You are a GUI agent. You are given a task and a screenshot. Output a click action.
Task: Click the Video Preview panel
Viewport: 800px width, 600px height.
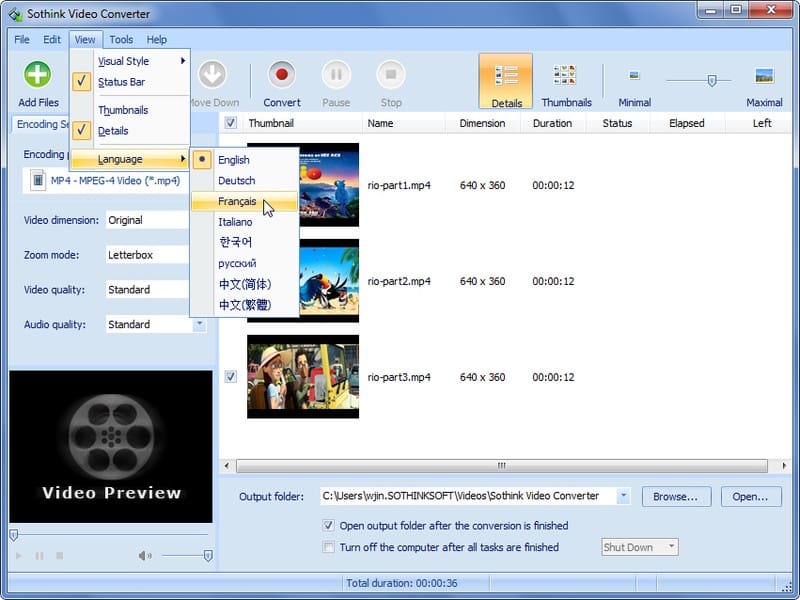point(111,446)
